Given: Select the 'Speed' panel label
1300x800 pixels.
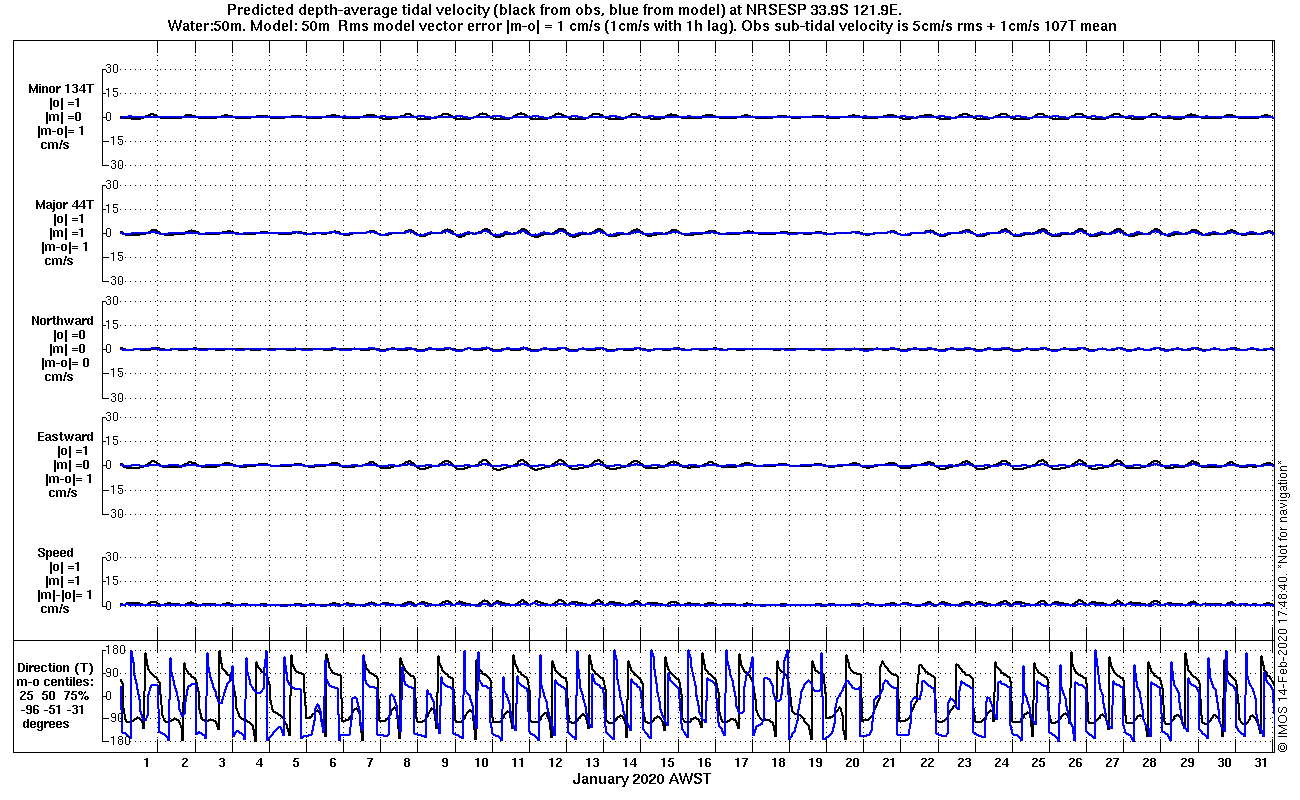Looking at the screenshot, I should [56, 553].
